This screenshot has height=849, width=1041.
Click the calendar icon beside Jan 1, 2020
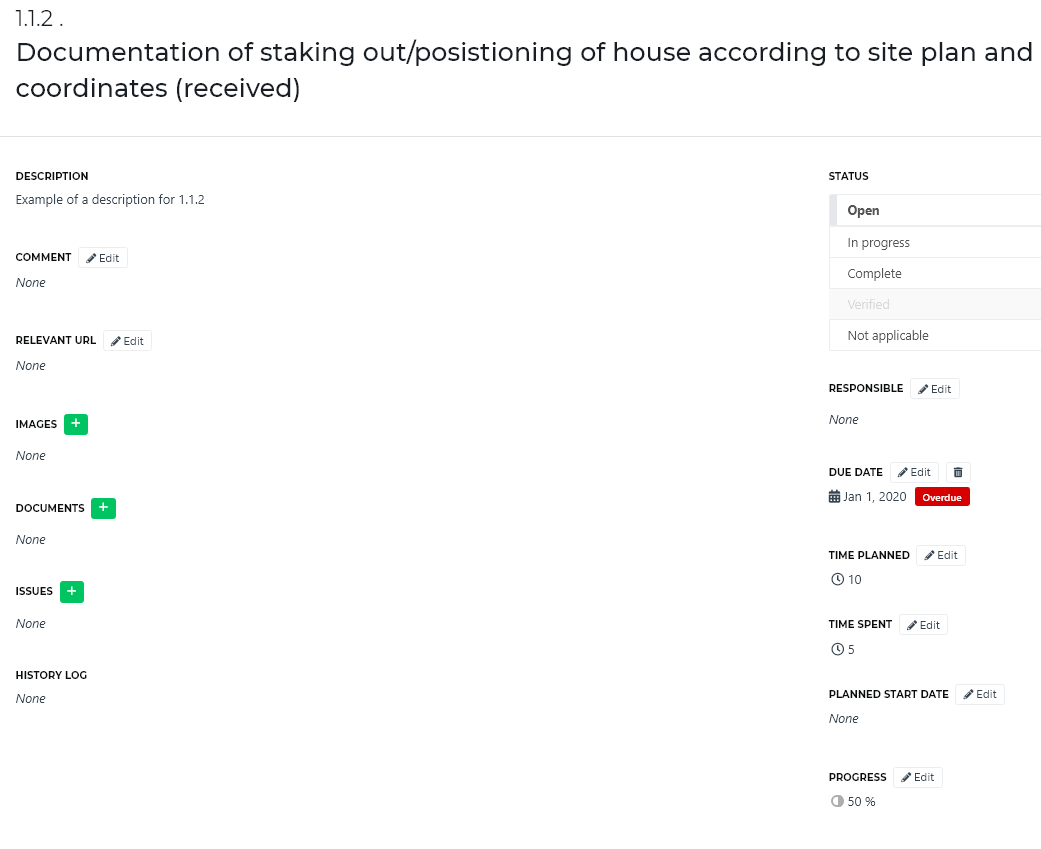(835, 497)
